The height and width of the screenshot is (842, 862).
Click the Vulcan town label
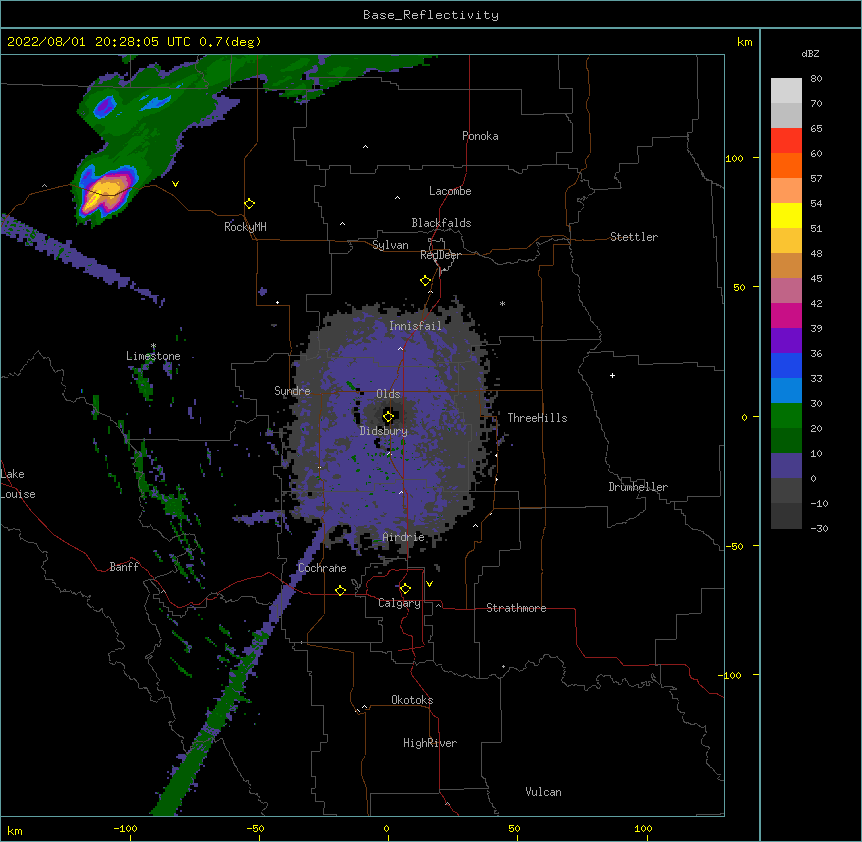click(543, 792)
